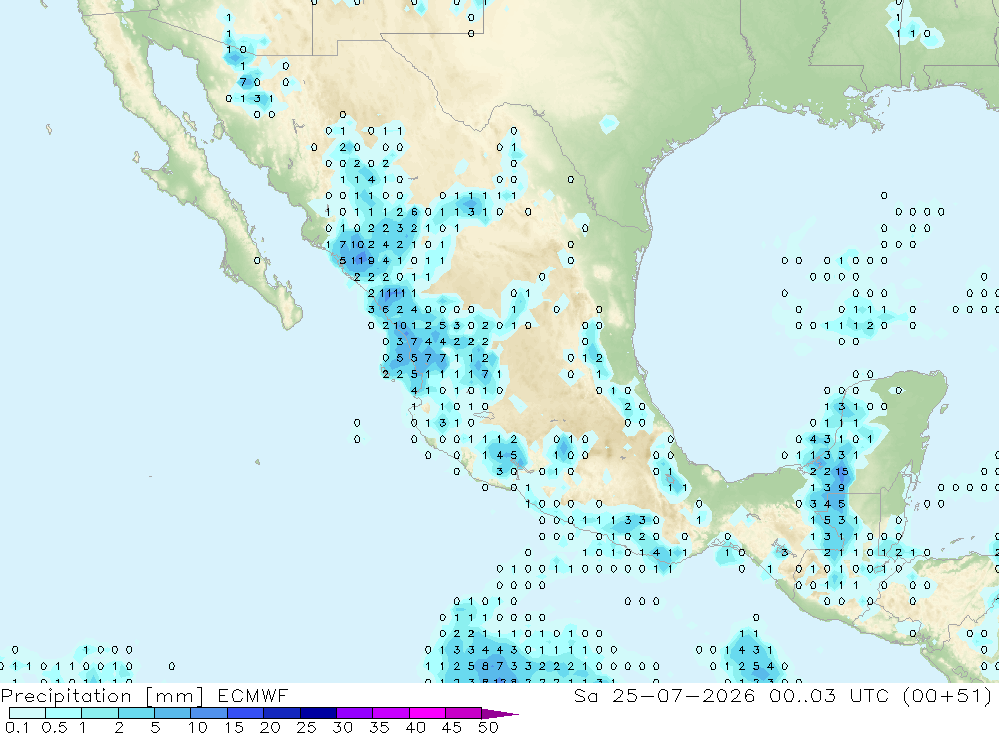This screenshot has width=1000, height=733.
Task: Click the legend swatch between 0.5 and 1
Action: [x=64, y=713]
